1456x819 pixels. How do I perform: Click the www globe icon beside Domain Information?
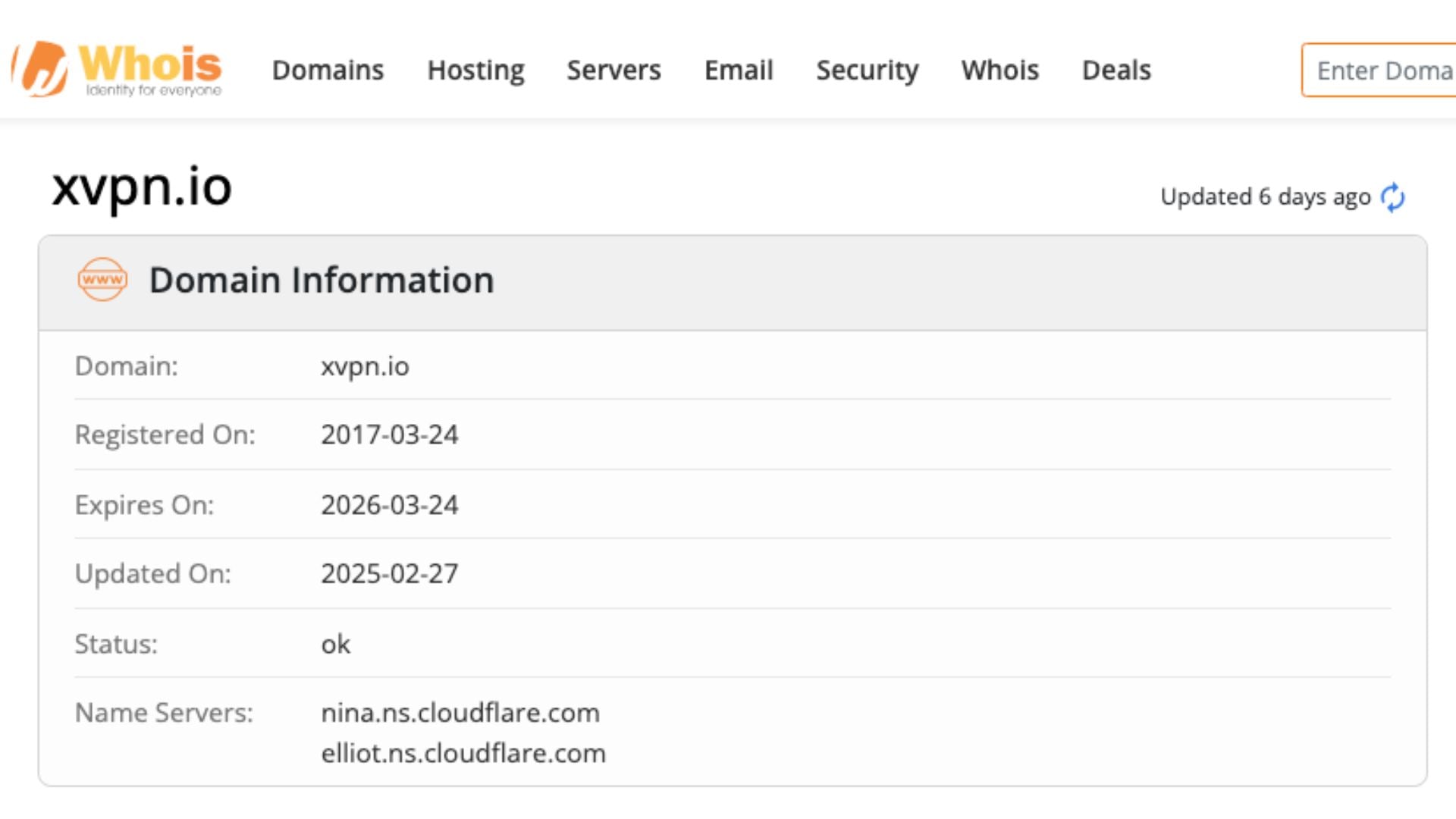point(102,280)
